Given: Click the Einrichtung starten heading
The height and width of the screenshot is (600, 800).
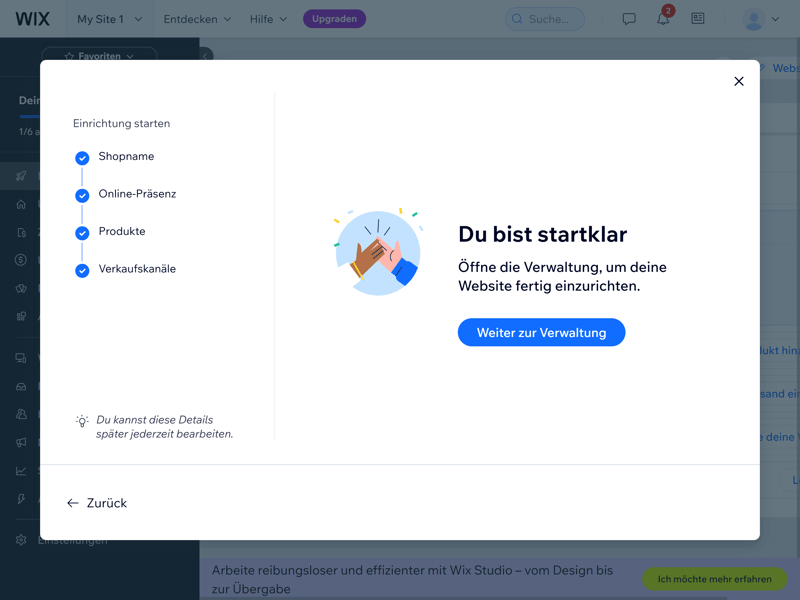Looking at the screenshot, I should click(x=121, y=123).
